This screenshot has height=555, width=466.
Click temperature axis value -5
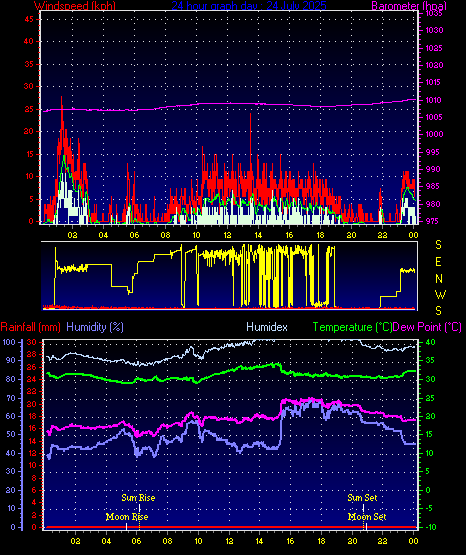[x=429, y=508]
